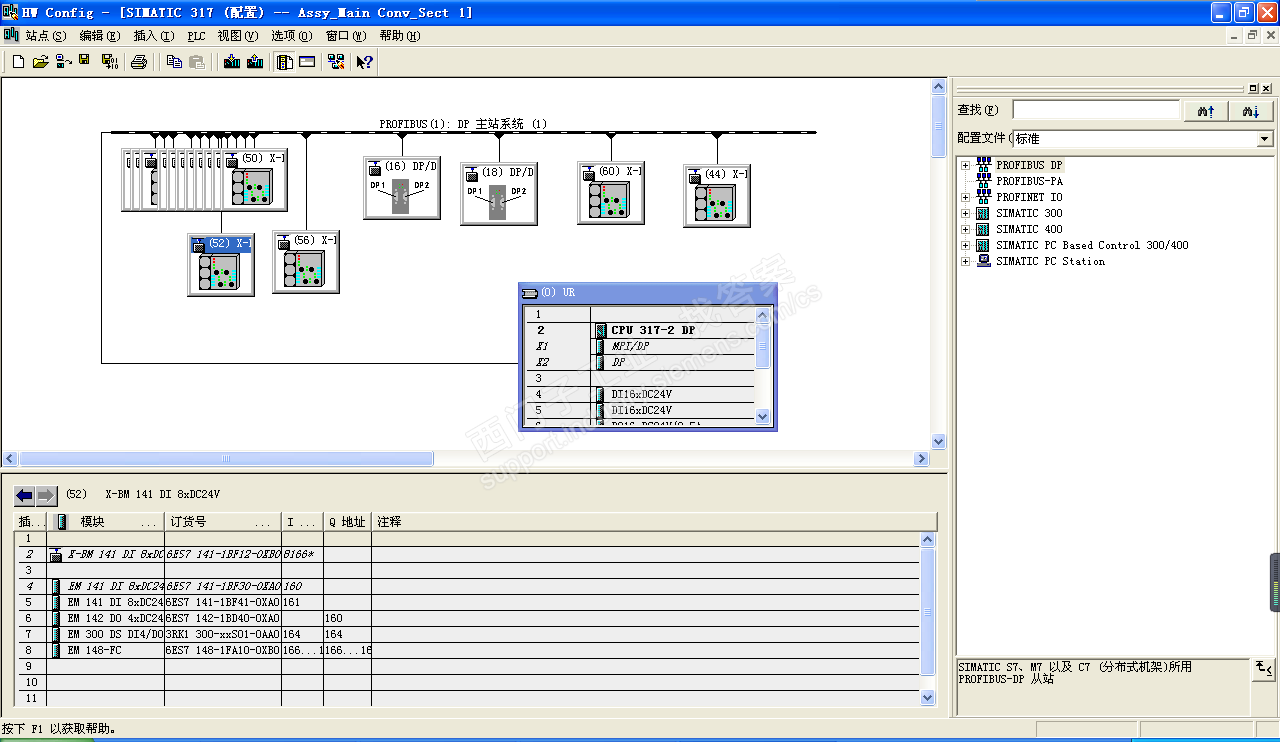Open the 编辑(E) menu
Viewport: 1280px width, 742px height.
(x=99, y=35)
